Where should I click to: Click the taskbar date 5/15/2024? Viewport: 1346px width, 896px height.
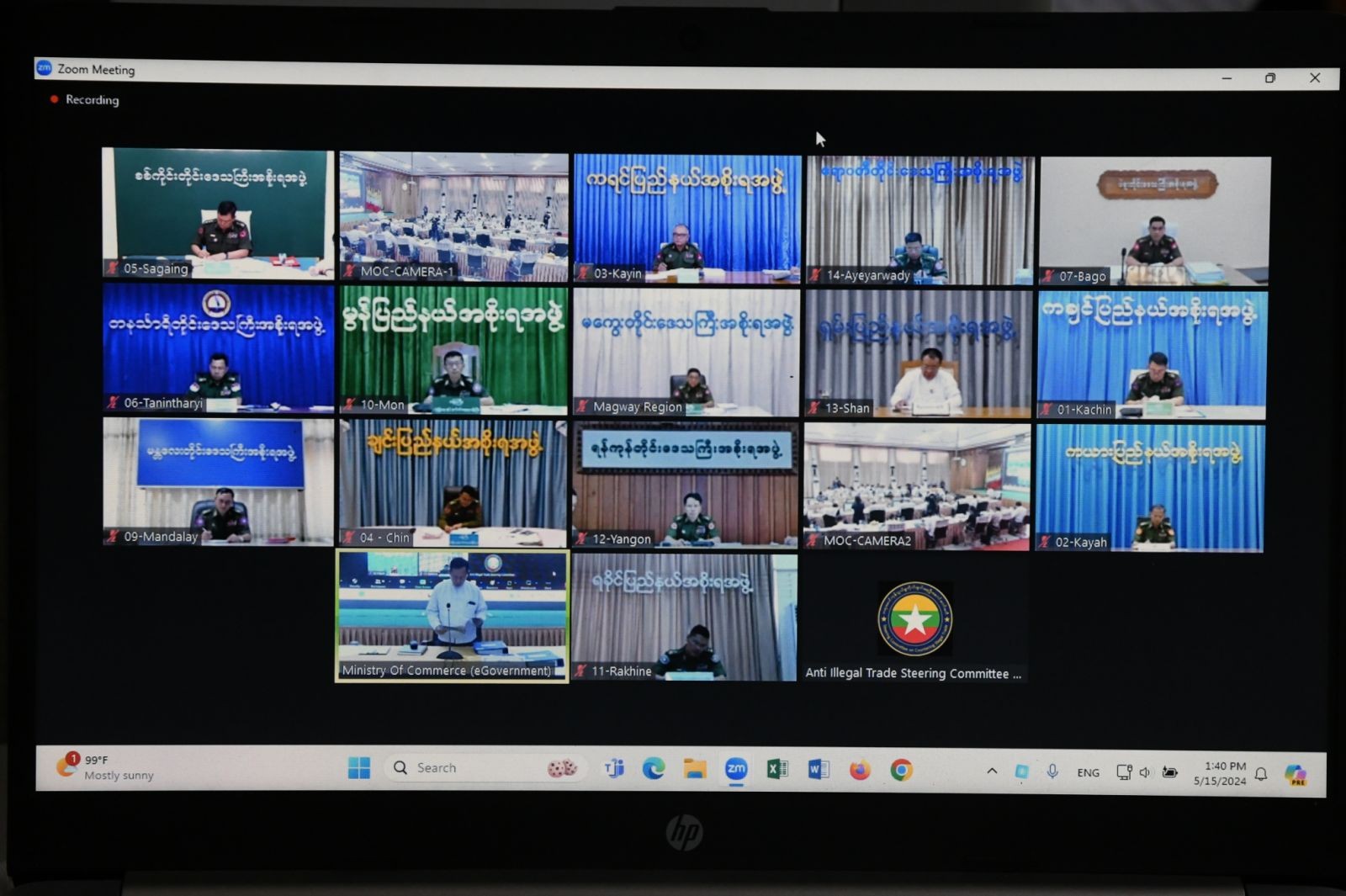[x=1220, y=781]
